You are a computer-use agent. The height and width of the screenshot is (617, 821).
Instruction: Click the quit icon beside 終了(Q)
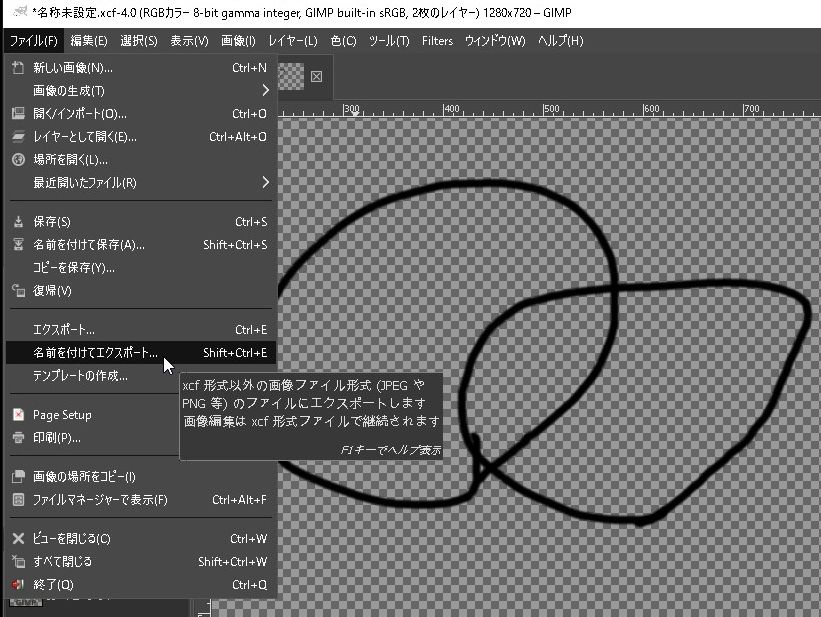pos(17,585)
